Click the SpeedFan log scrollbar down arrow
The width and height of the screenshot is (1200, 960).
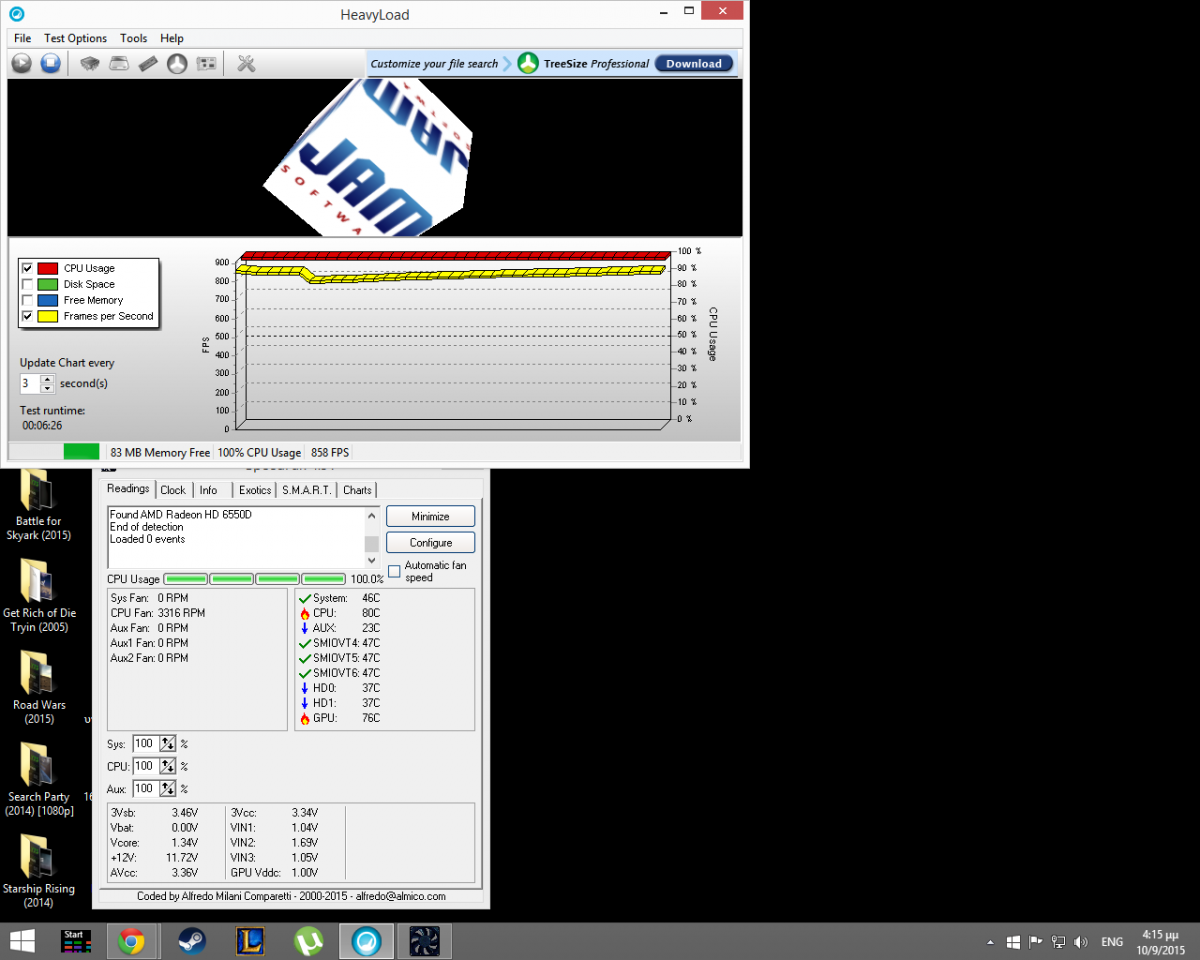372,561
